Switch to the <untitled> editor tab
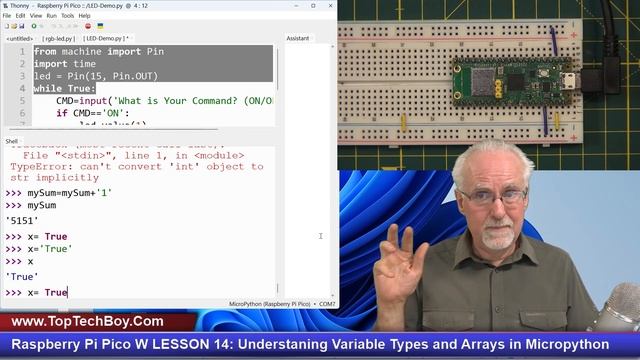Viewport: 640px width, 360px height. click(x=20, y=38)
